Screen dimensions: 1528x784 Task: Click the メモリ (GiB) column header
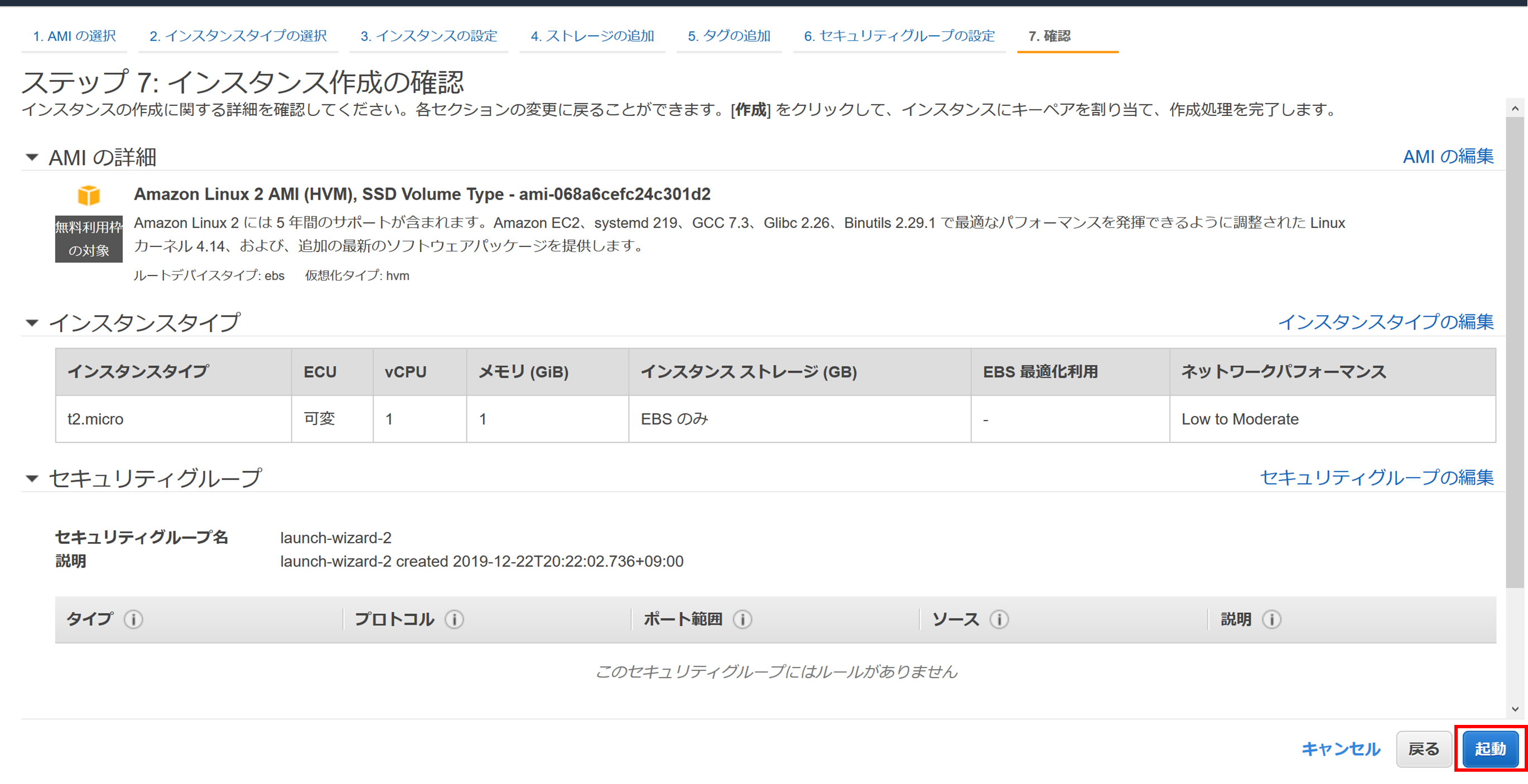(547, 372)
